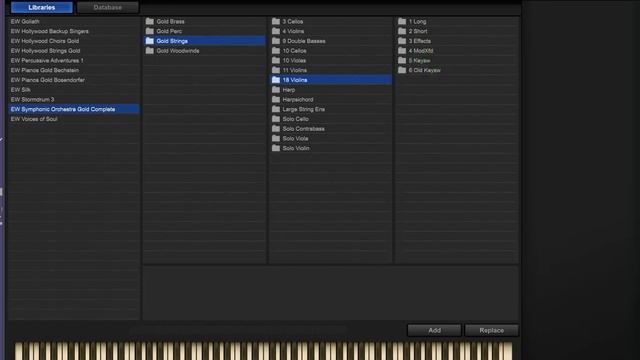Open the 1 Long folder icon

click(402, 21)
